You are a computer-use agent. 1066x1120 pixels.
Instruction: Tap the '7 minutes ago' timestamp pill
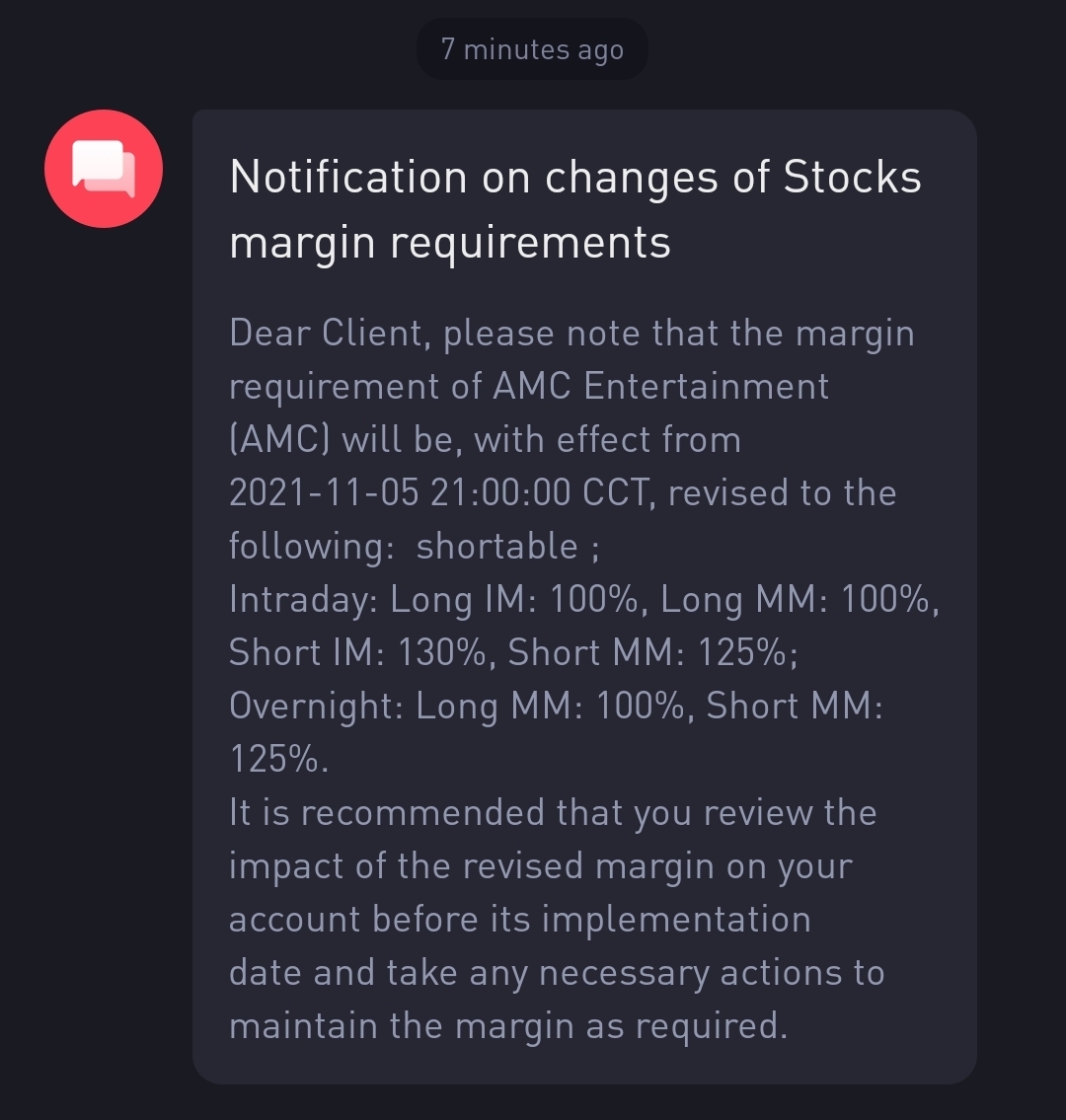(532, 49)
